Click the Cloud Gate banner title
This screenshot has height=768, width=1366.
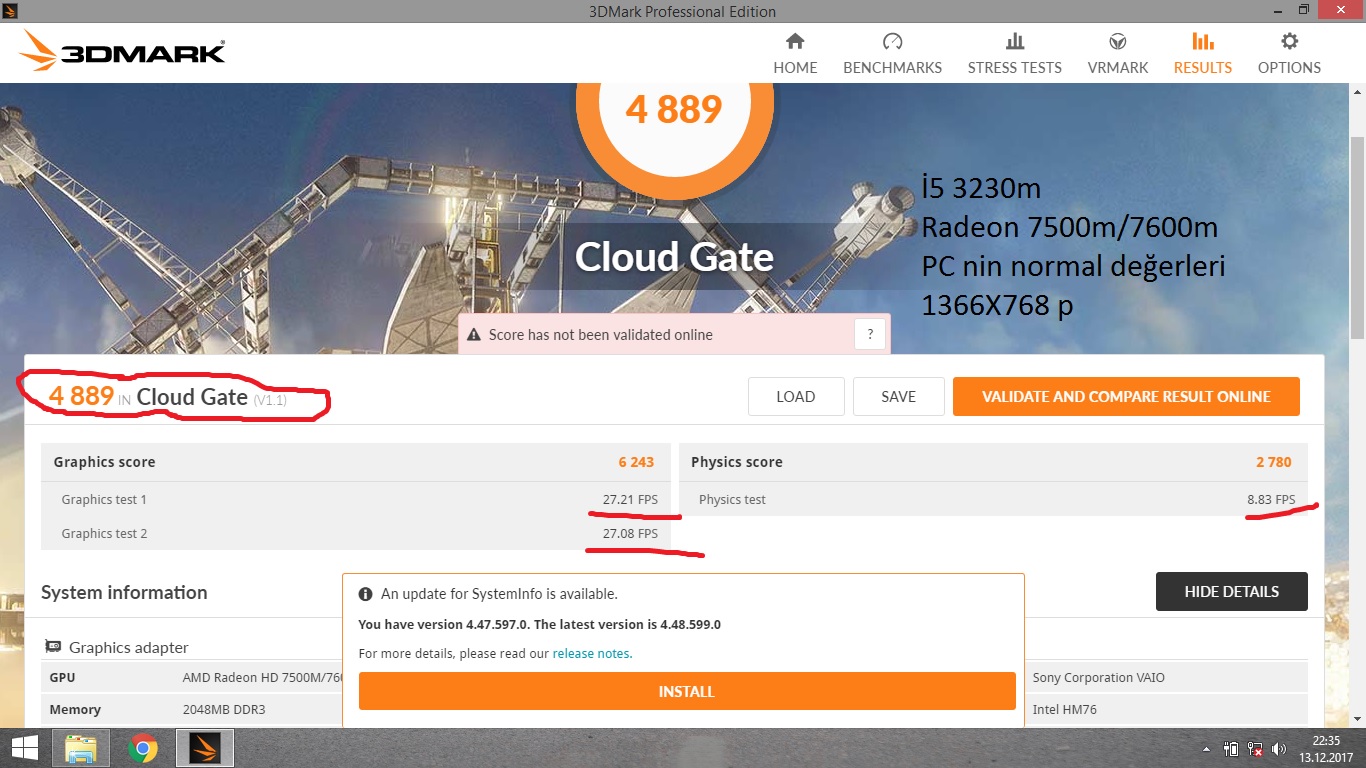click(x=674, y=257)
